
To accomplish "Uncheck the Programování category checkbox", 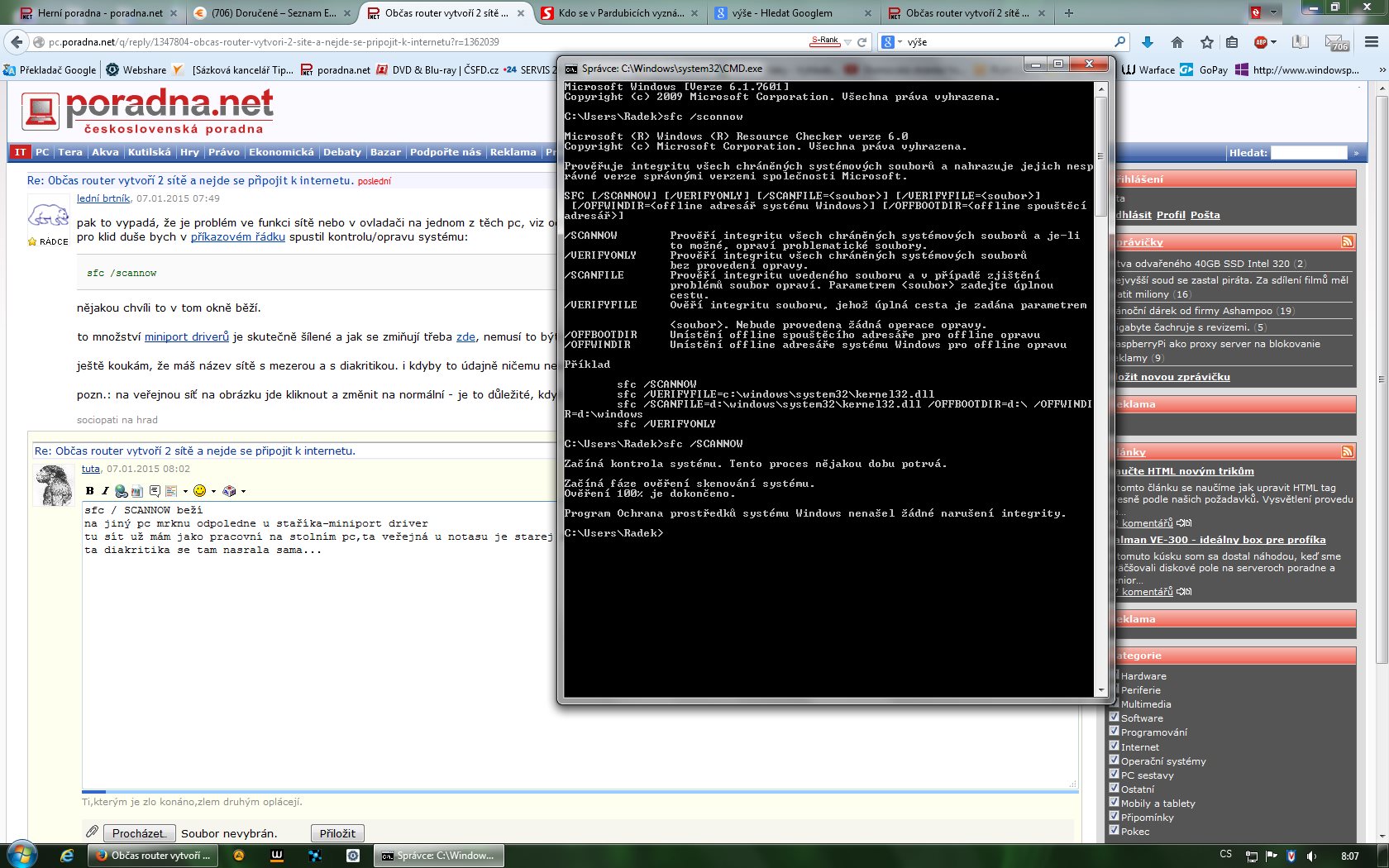I will (x=1114, y=732).
